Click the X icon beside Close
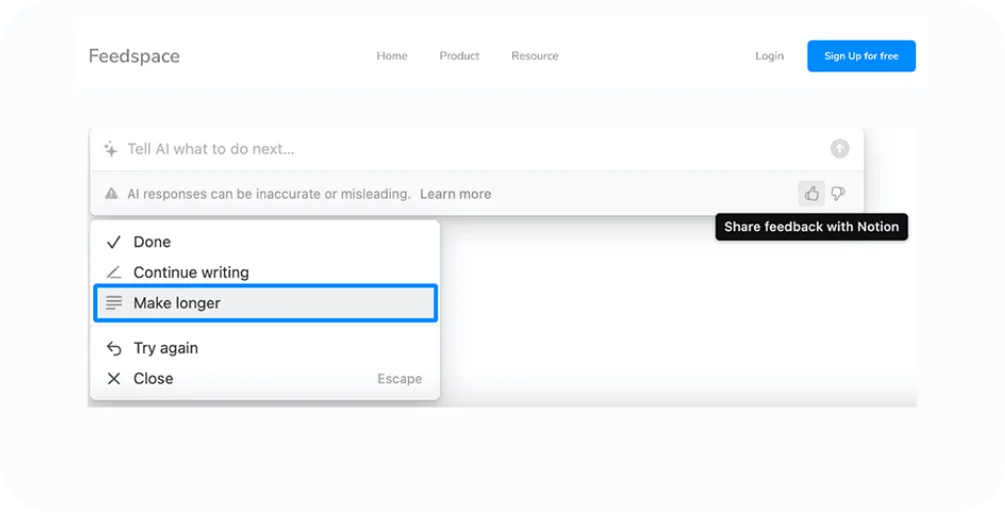Image resolution: width=1005 pixels, height=512 pixels. [x=113, y=379]
